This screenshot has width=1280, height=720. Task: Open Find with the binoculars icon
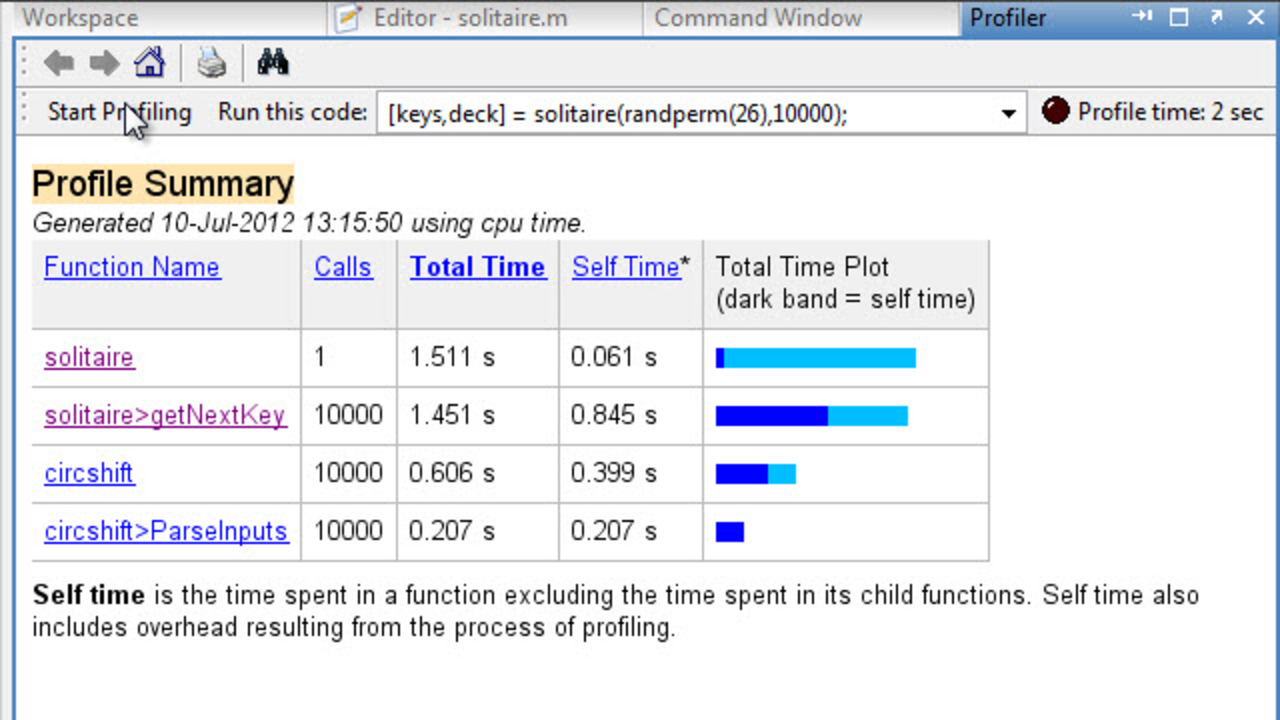272,64
